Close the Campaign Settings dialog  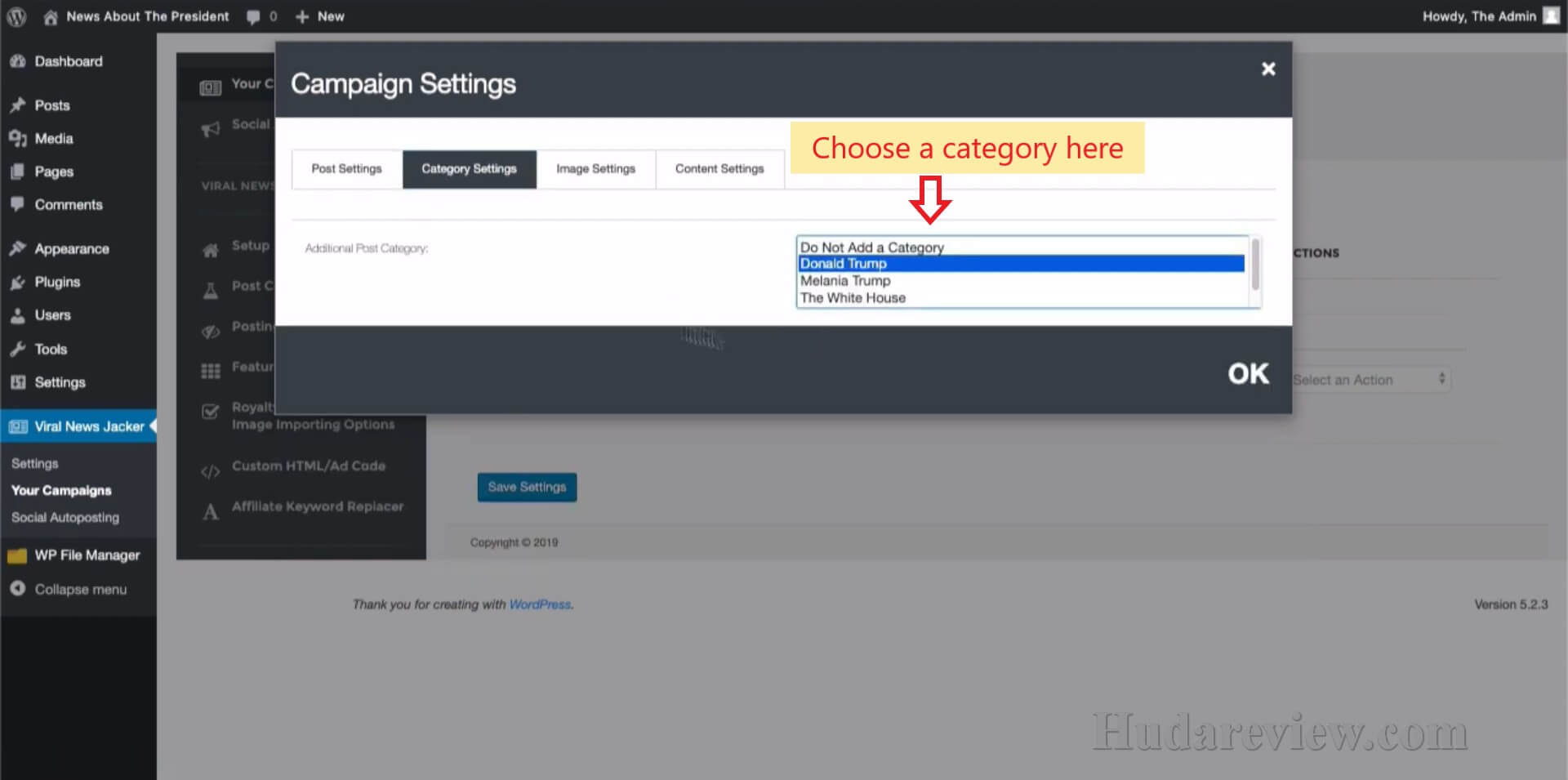click(x=1268, y=69)
